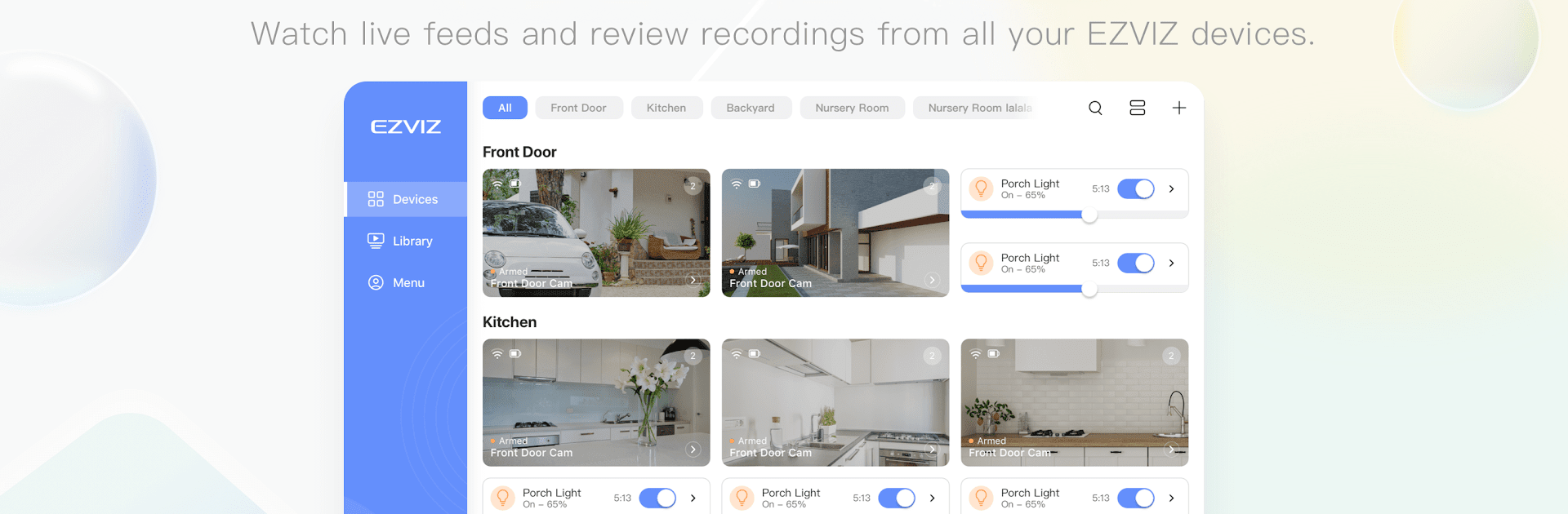This screenshot has width=1568, height=514.
Task: Expand bottom-left Porch Light chevron
Action: pyautogui.click(x=693, y=498)
